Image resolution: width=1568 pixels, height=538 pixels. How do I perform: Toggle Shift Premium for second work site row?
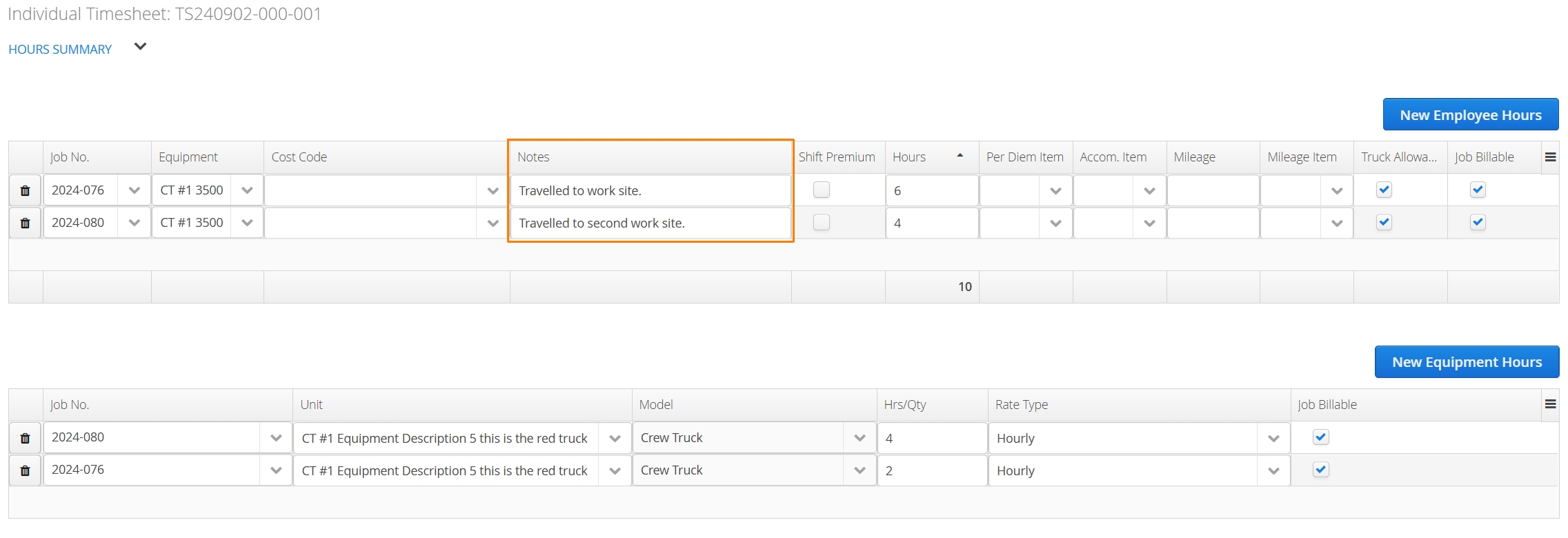821,222
